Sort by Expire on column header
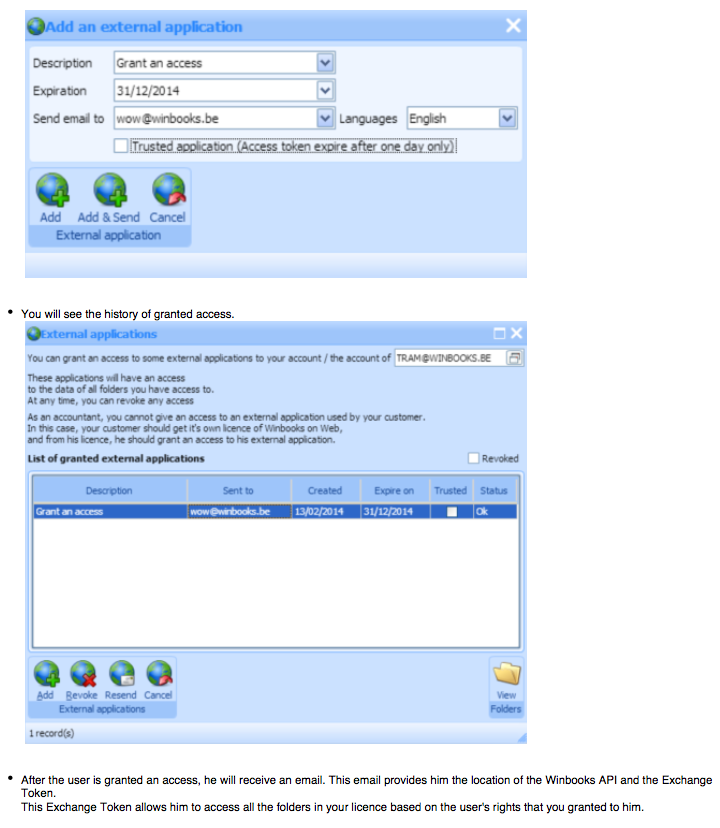This screenshot has width=720, height=828. [x=395, y=491]
